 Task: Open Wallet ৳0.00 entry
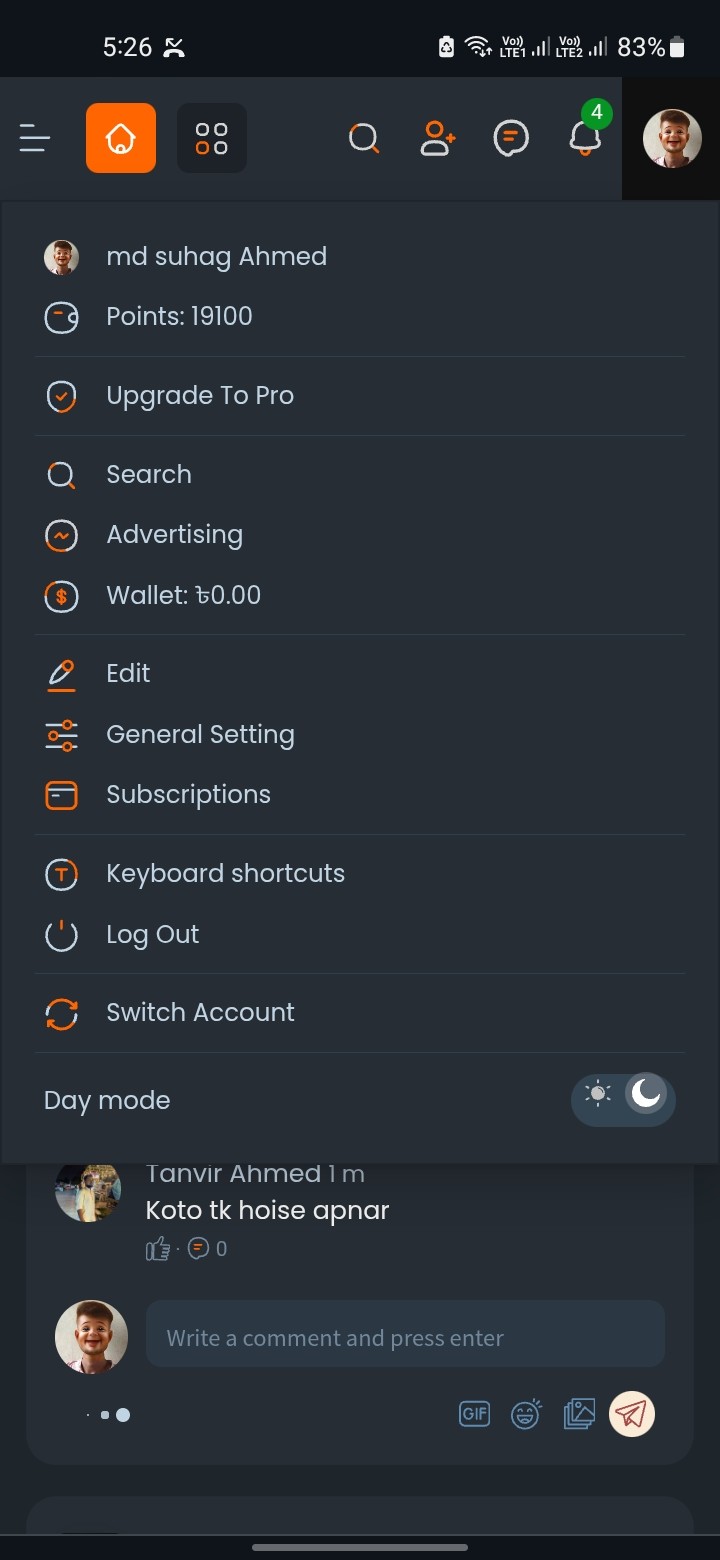[x=183, y=595]
